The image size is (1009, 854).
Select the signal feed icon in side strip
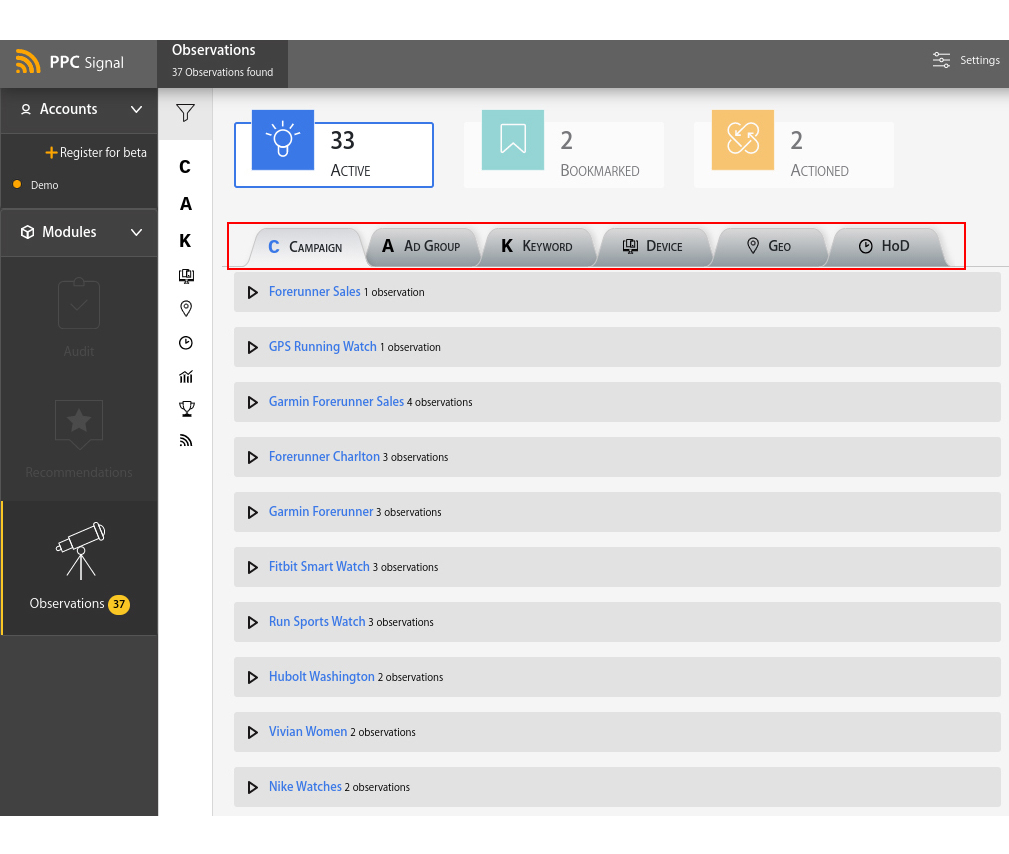[186, 441]
